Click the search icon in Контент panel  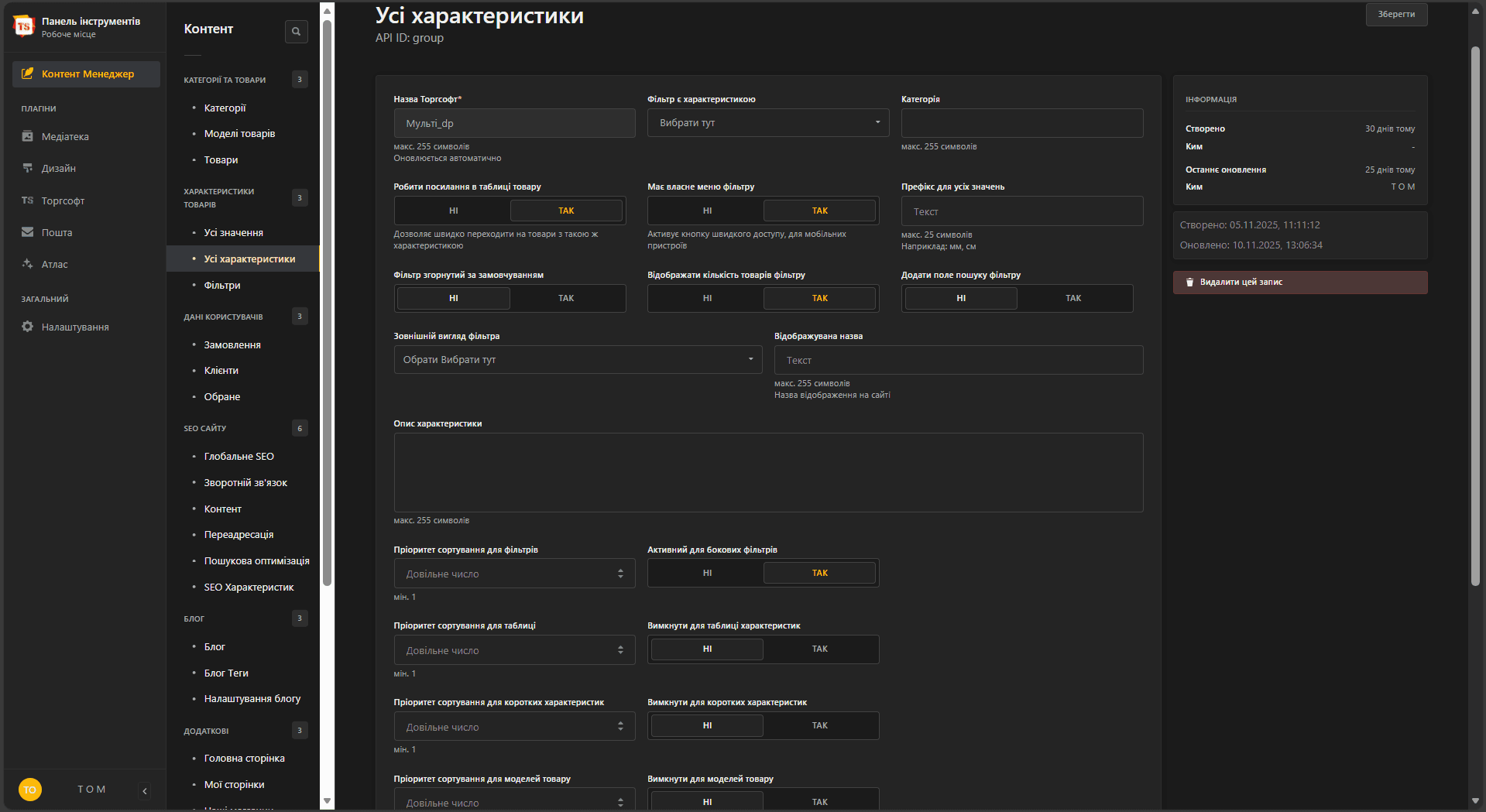(296, 32)
